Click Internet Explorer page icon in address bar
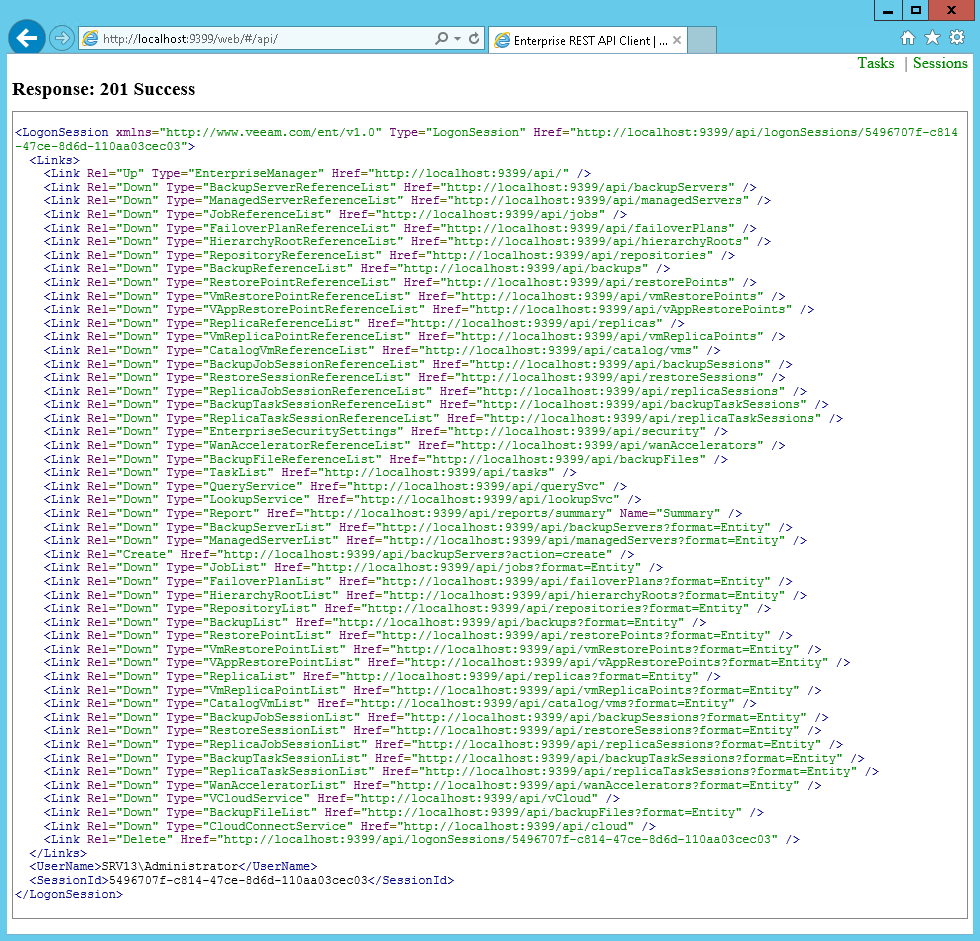This screenshot has width=980, height=941. tap(91, 38)
